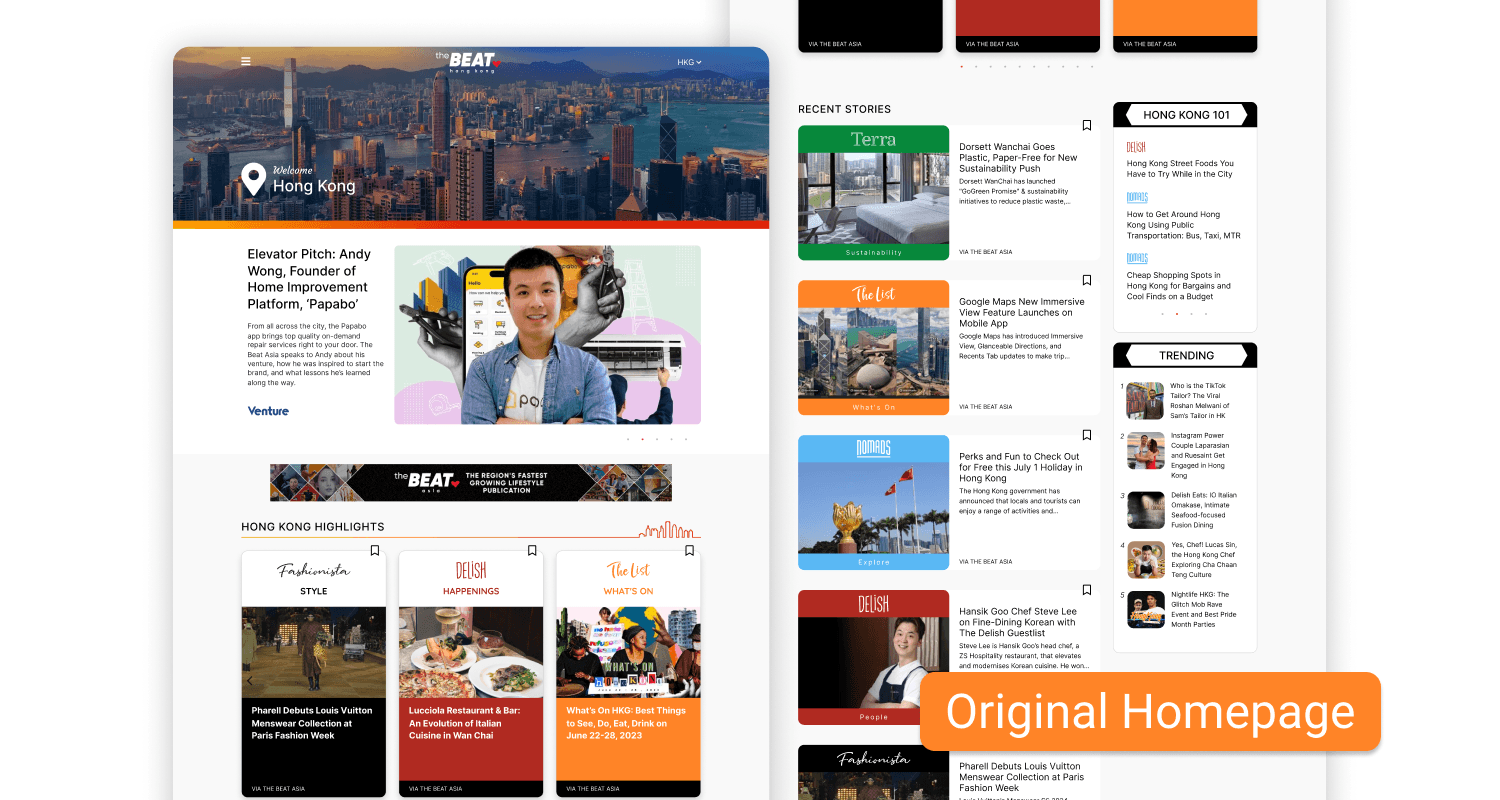Open Hansik Goo Chef Steve Lee headline
The width and height of the screenshot is (1500, 800).
click(x=1018, y=622)
